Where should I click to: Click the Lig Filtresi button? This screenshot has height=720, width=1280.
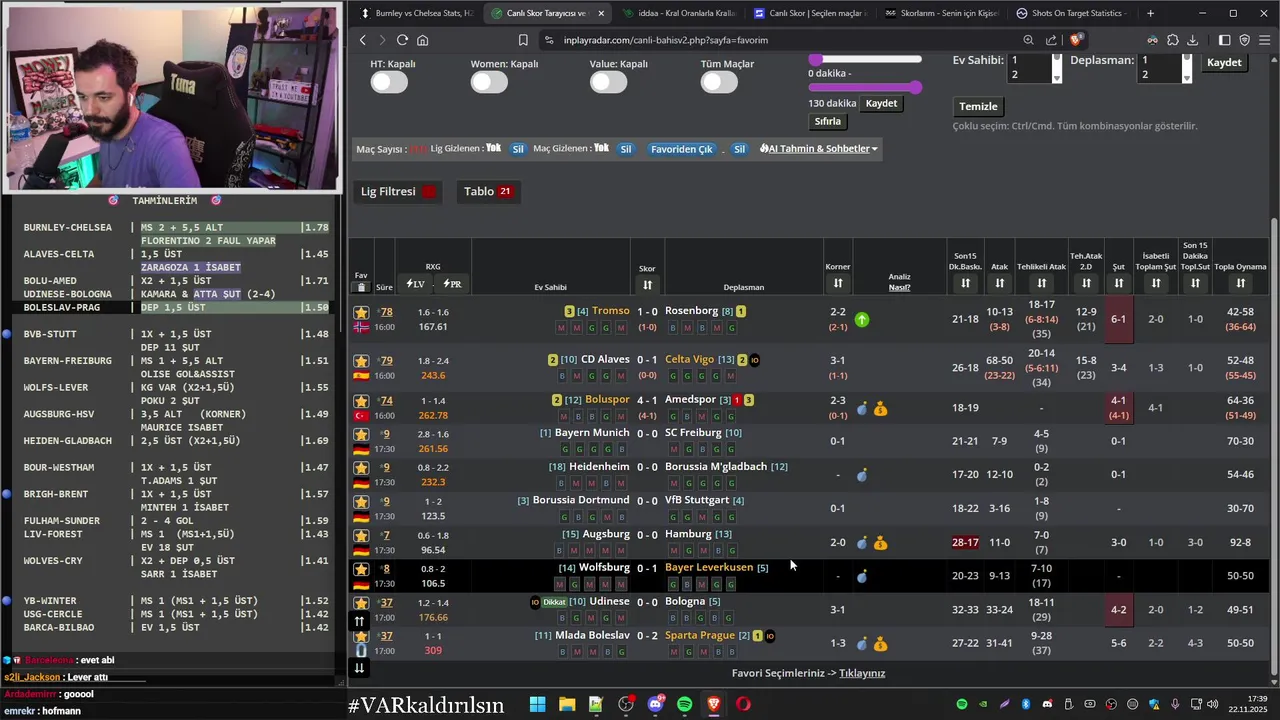point(399,192)
